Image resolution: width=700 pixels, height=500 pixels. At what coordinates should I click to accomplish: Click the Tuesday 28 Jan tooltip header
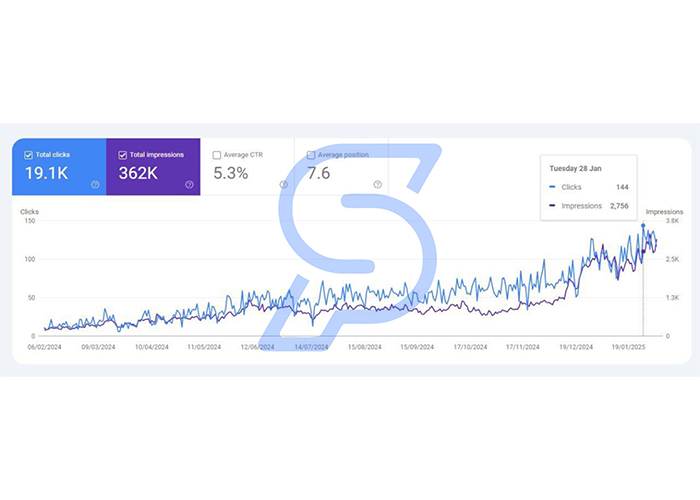coord(575,168)
